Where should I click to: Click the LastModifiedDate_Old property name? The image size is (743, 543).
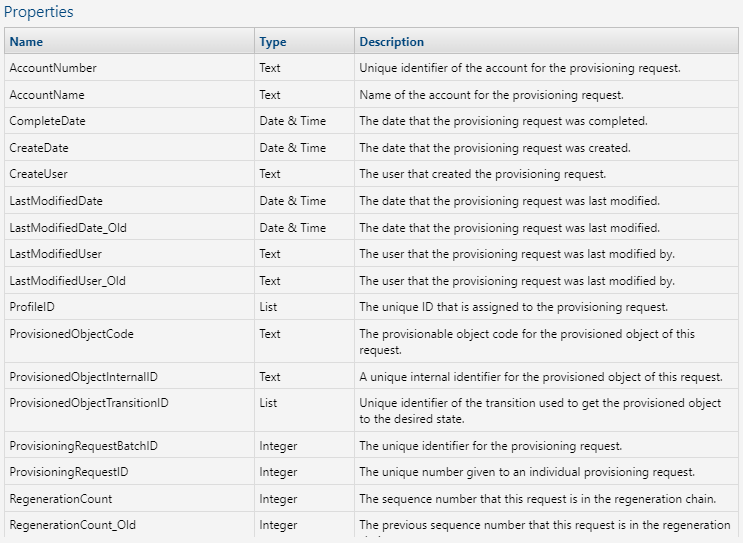coord(68,228)
